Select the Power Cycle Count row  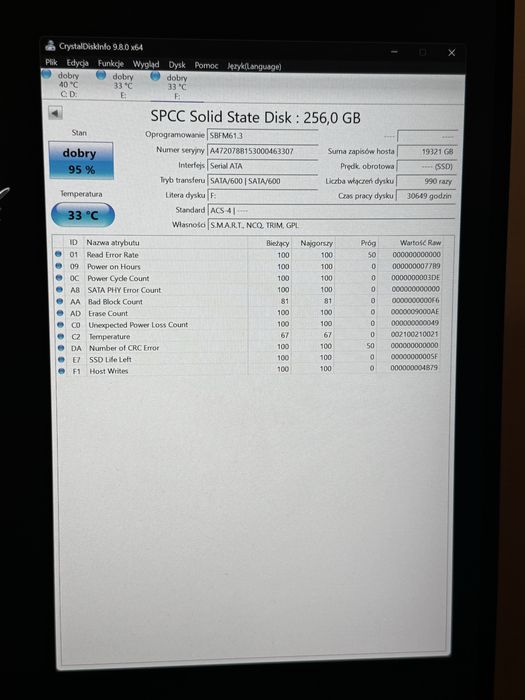pos(248,278)
